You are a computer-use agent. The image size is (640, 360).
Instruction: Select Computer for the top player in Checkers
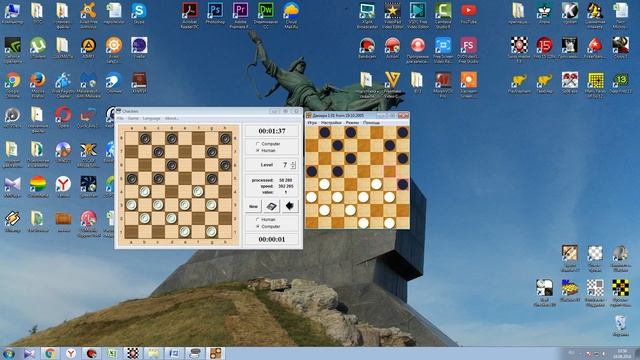point(268,144)
